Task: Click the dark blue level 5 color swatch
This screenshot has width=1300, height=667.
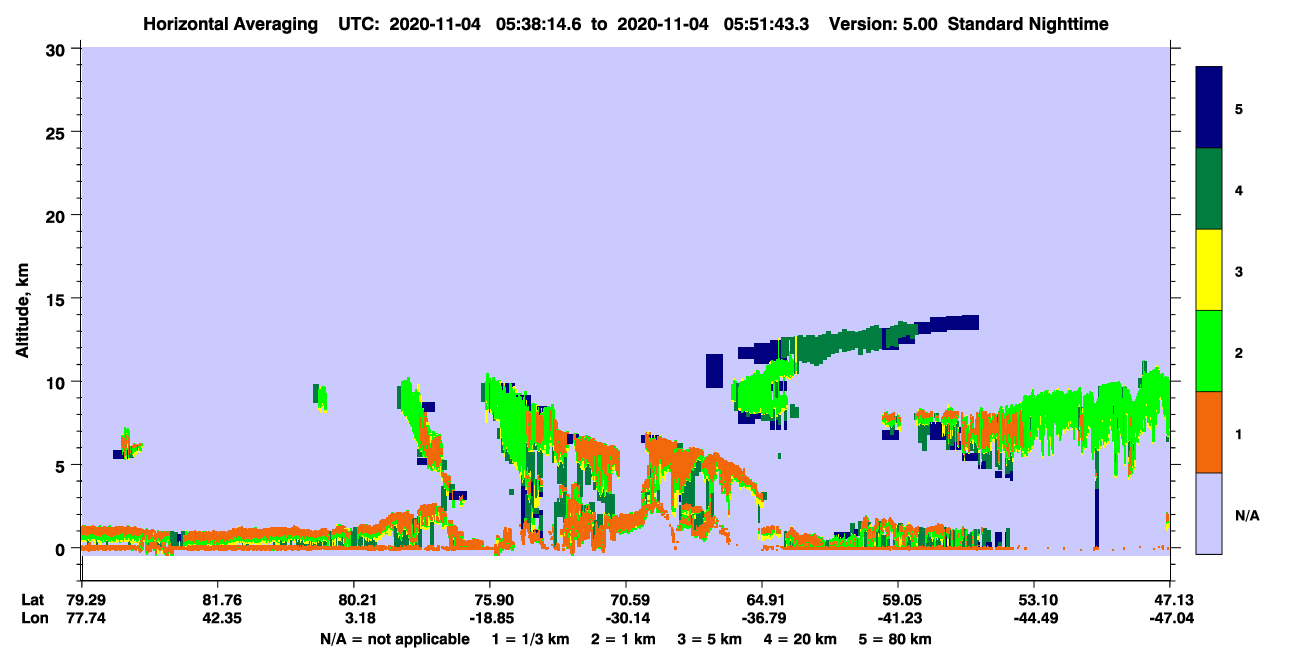Action: point(1209,107)
